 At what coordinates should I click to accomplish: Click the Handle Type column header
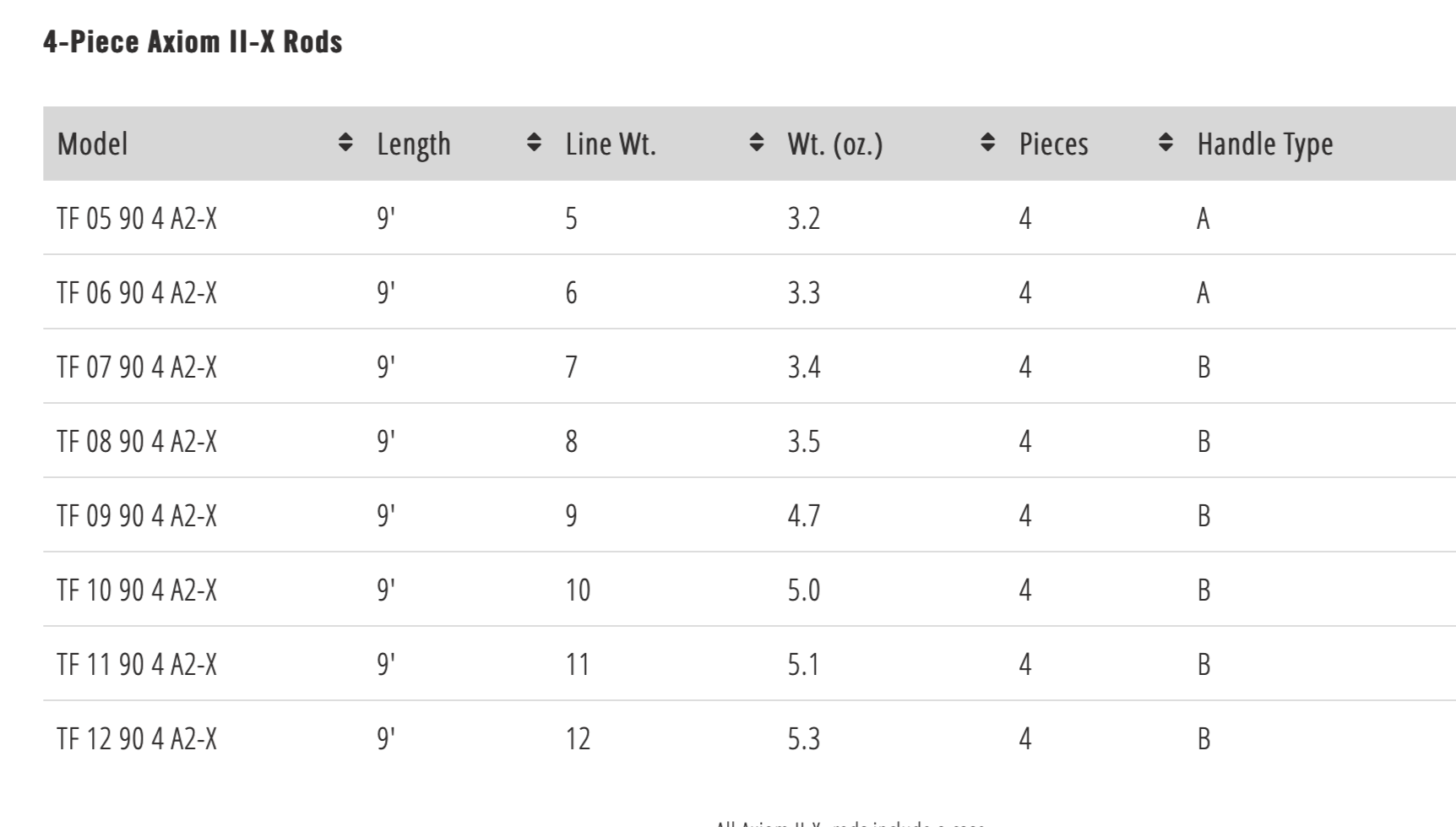(x=1265, y=144)
